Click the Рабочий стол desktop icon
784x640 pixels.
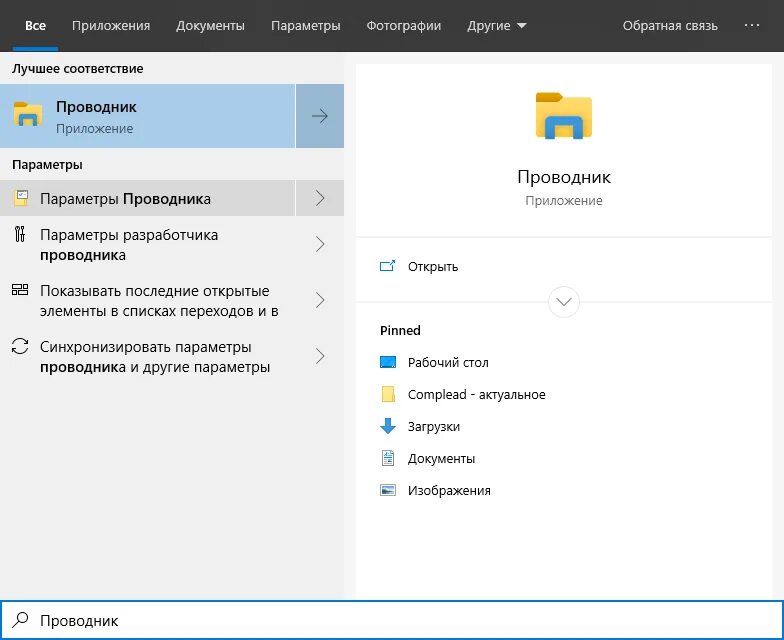click(388, 362)
